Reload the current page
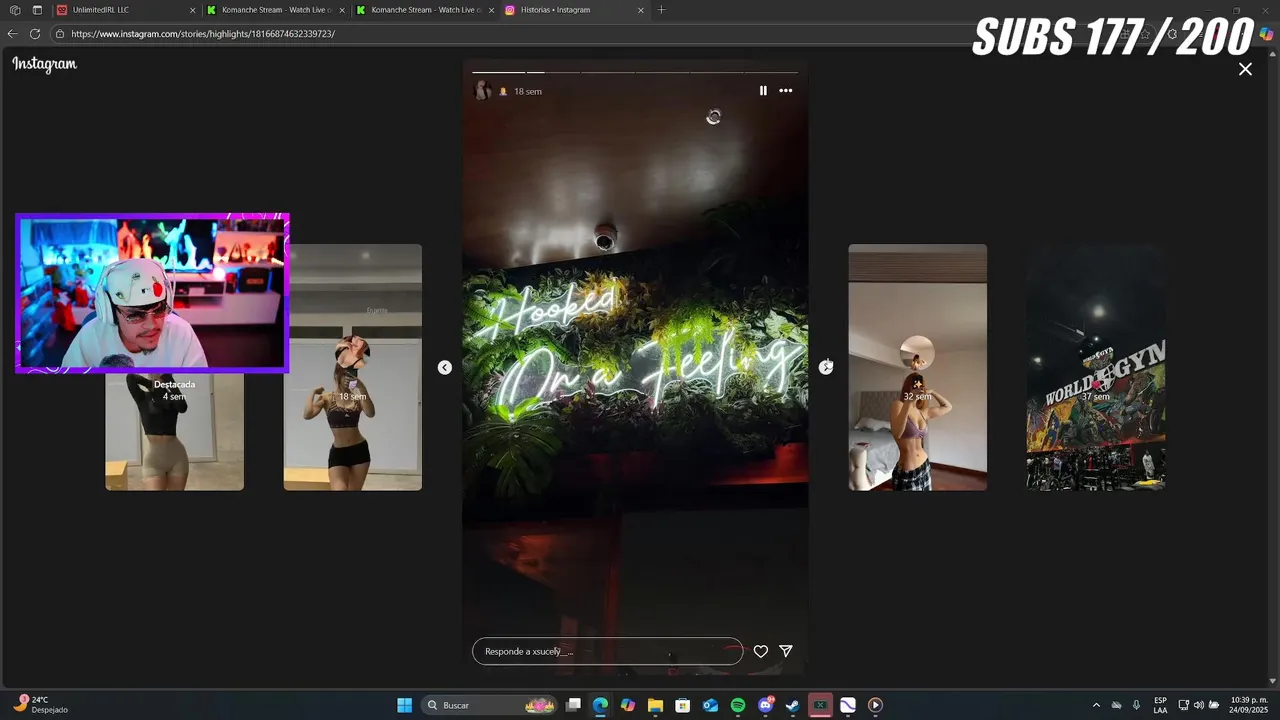This screenshot has height=720, width=1280. pos(35,34)
